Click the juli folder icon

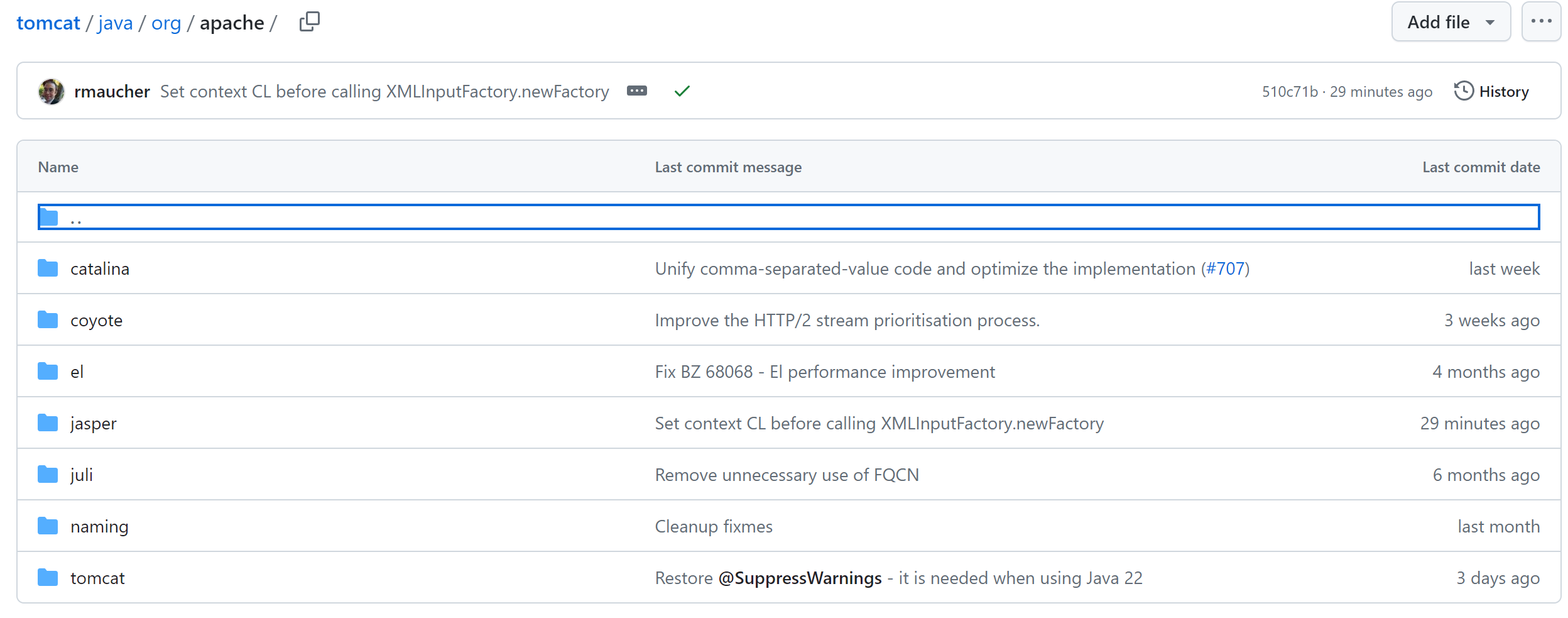pos(48,475)
